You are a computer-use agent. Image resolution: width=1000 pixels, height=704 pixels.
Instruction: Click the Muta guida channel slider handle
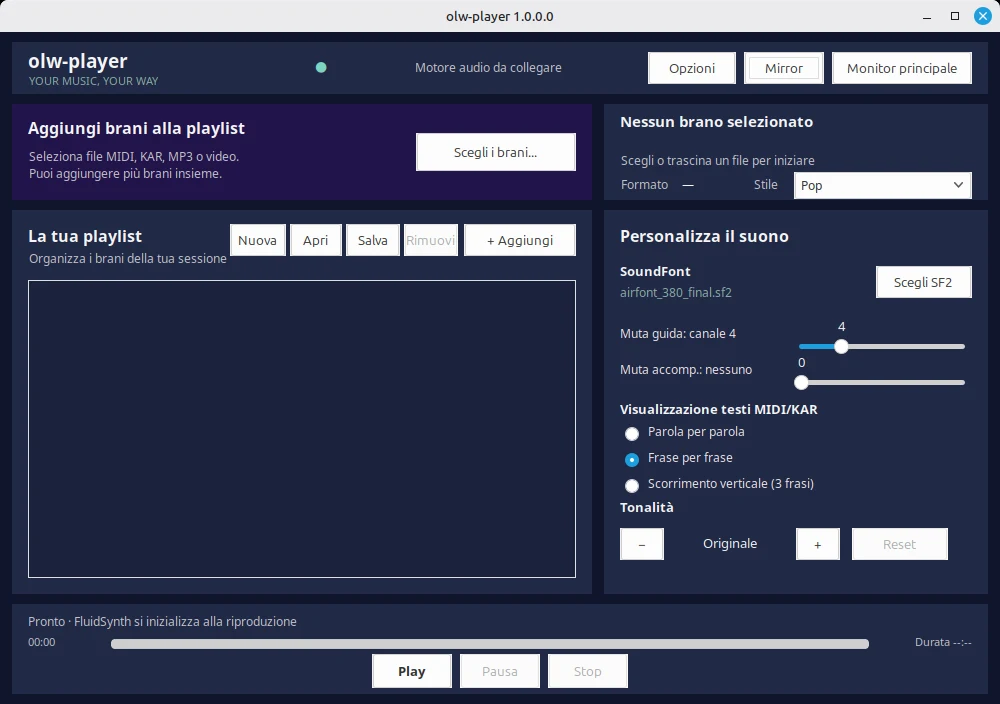[841, 346]
